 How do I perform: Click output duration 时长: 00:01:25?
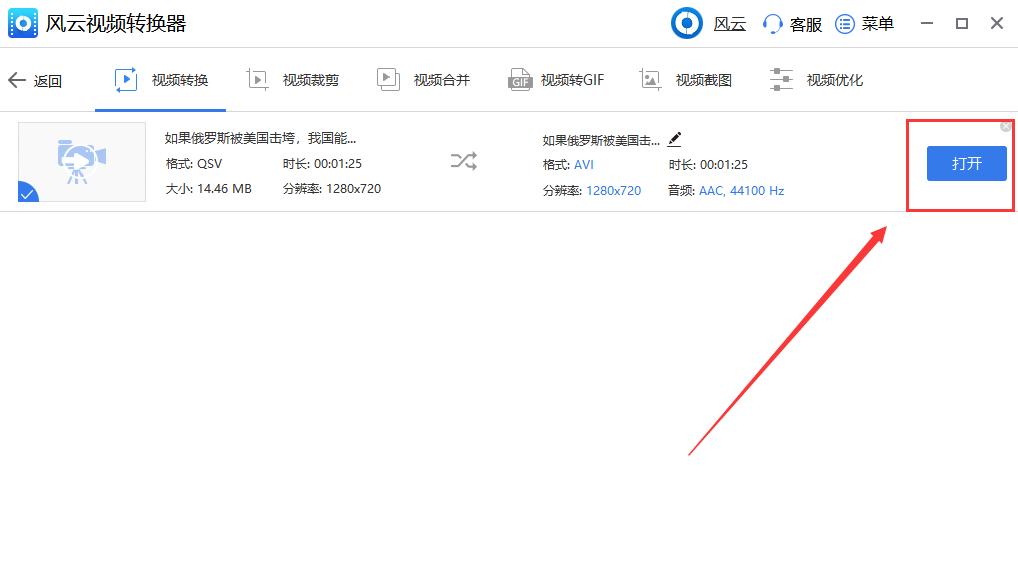(708, 165)
